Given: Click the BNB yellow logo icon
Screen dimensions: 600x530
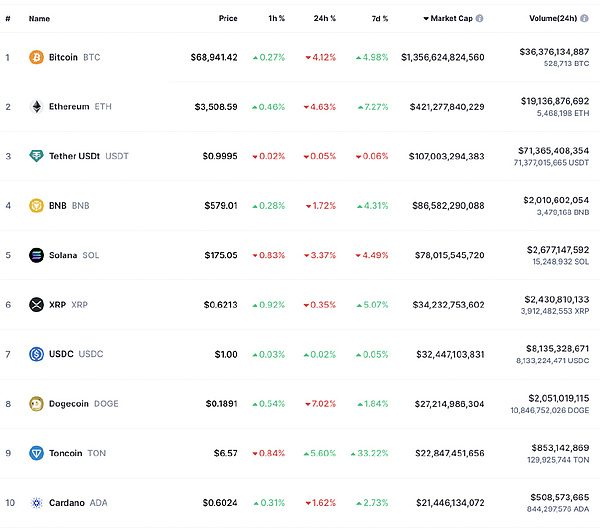Looking at the screenshot, I should click(x=37, y=206).
